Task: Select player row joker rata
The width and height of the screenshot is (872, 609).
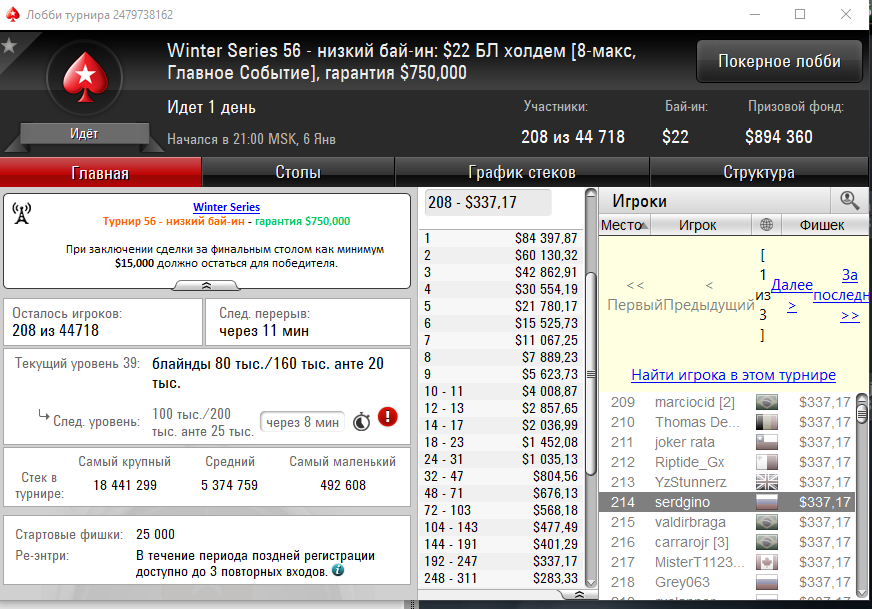Action: coord(727,442)
